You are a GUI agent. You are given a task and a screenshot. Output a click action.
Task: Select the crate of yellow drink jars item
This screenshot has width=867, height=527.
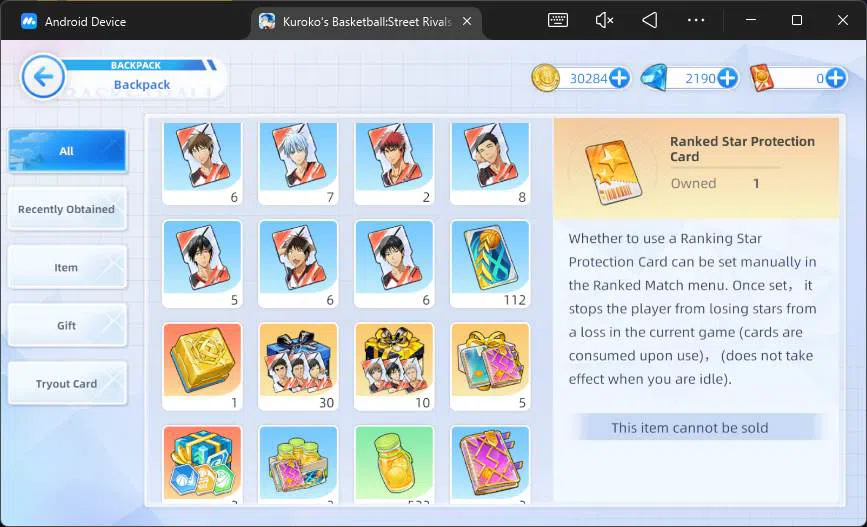coord(298,465)
